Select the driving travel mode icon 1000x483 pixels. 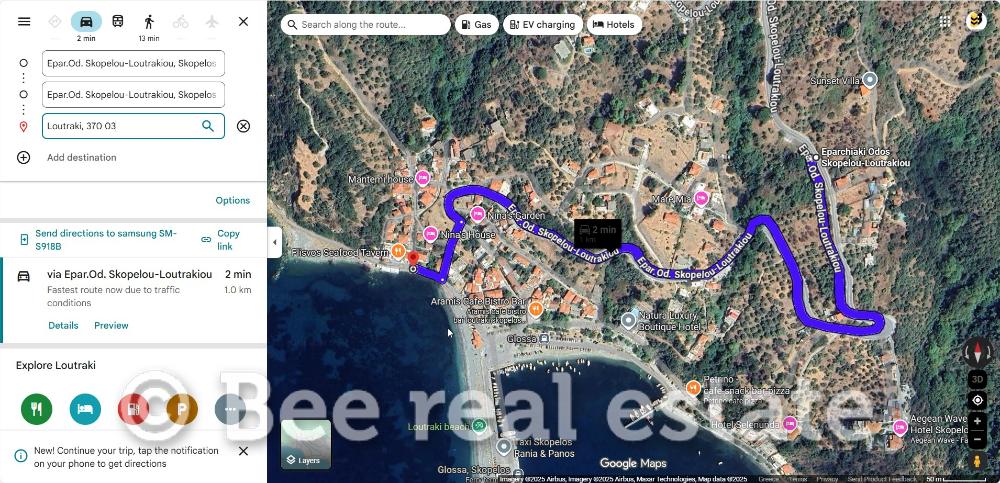click(86, 21)
